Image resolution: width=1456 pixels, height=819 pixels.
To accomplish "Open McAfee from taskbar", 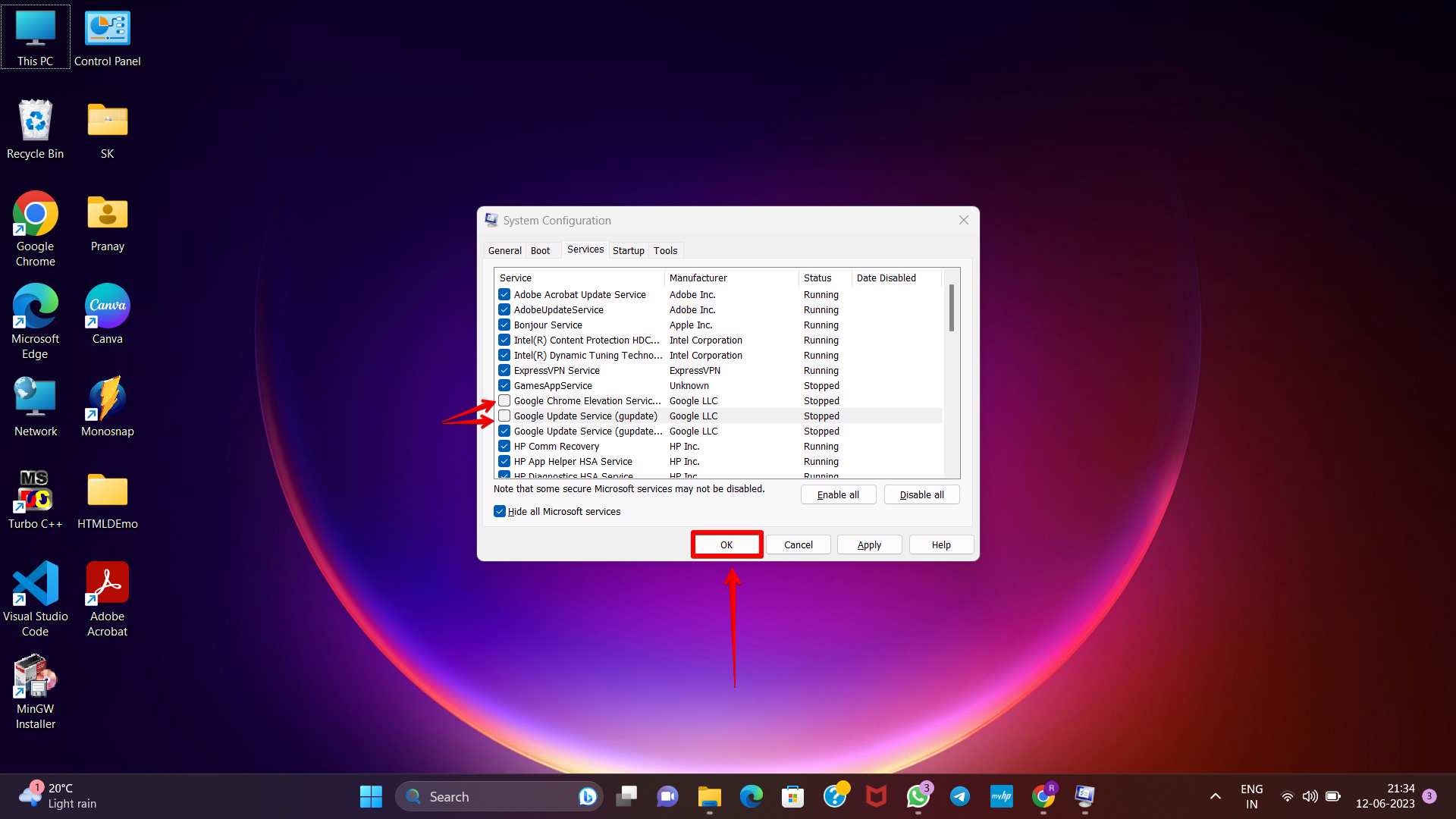I will (877, 796).
